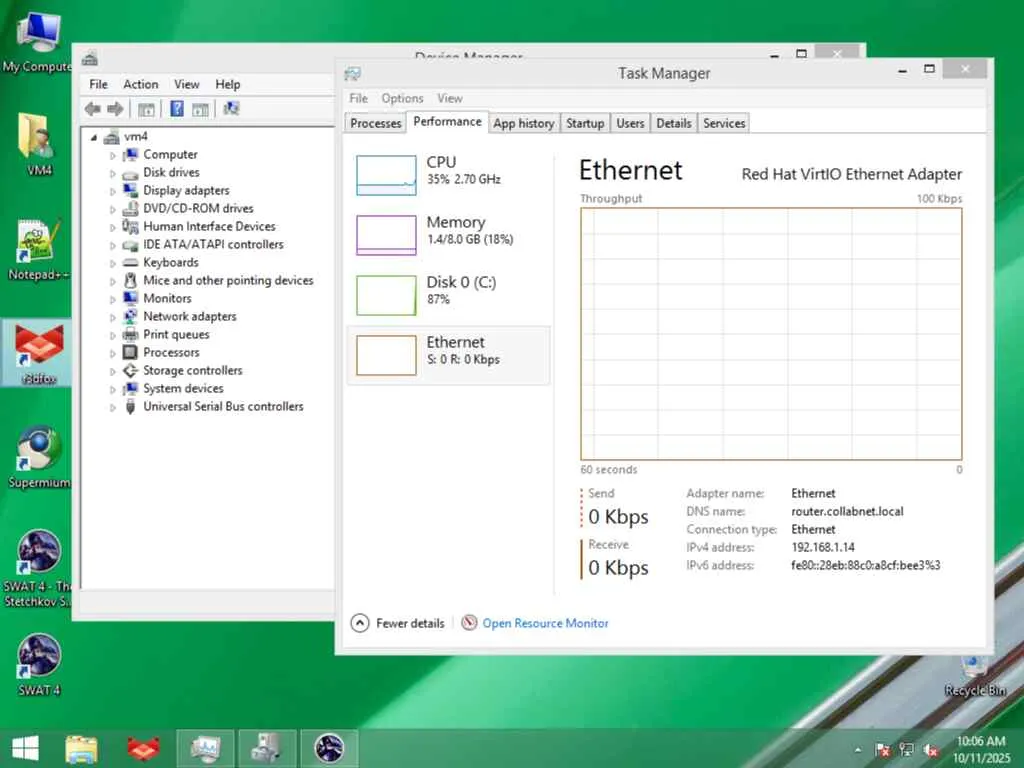Click the Back arrow in Device Manager toolbar

pos(93,109)
